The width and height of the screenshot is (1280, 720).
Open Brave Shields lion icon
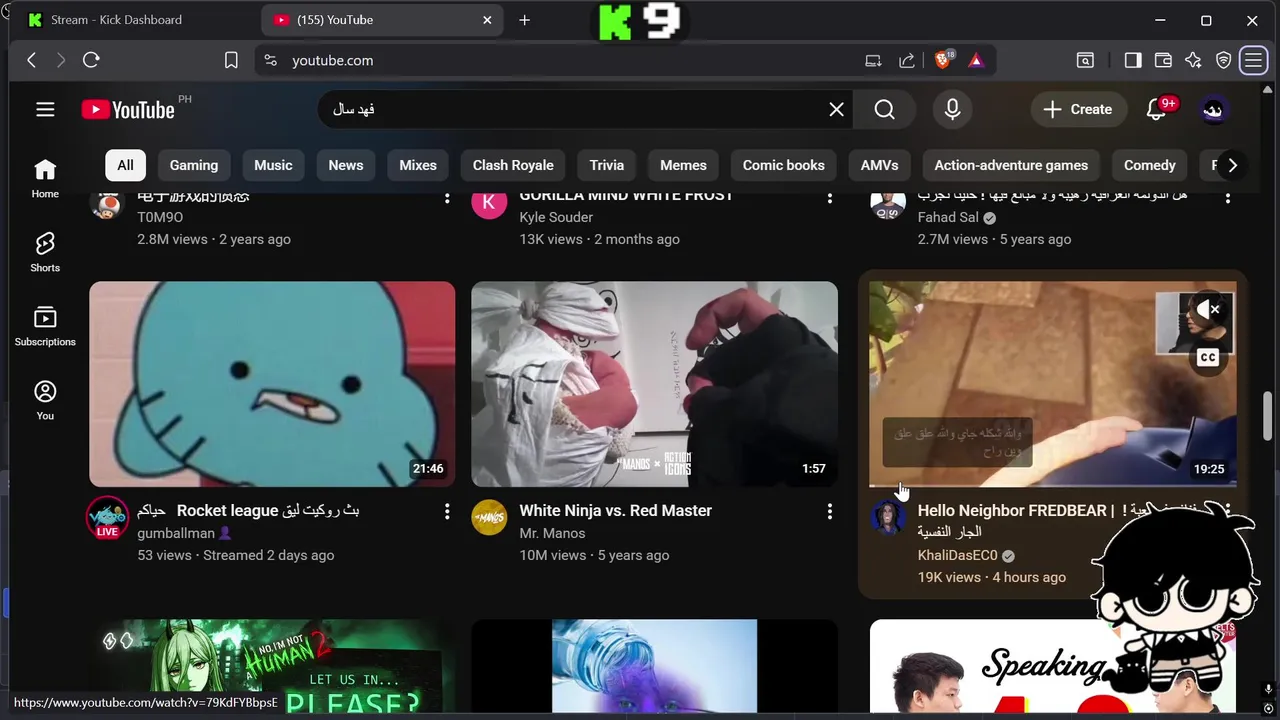[943, 61]
